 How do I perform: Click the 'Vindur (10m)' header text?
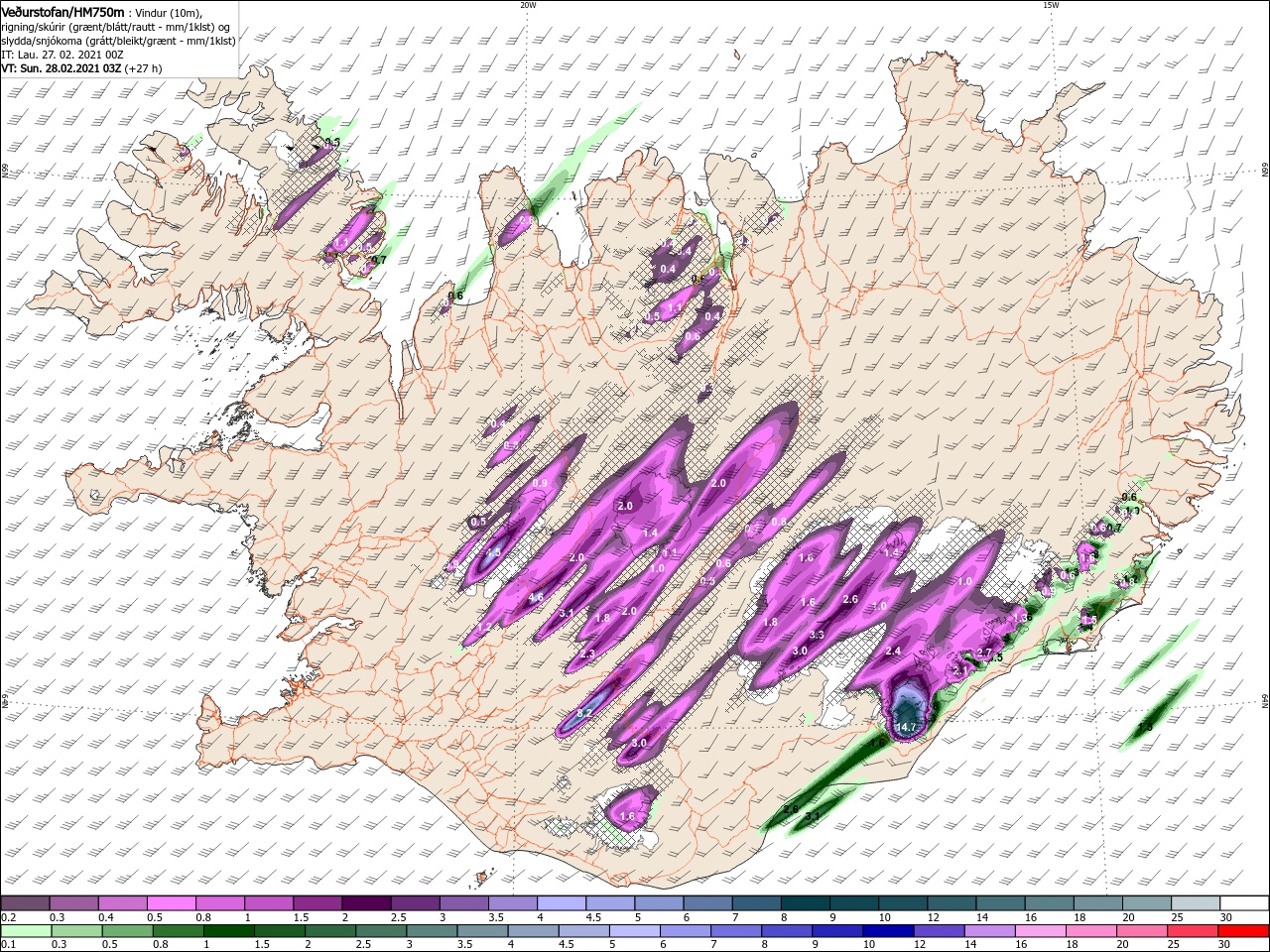point(168,13)
